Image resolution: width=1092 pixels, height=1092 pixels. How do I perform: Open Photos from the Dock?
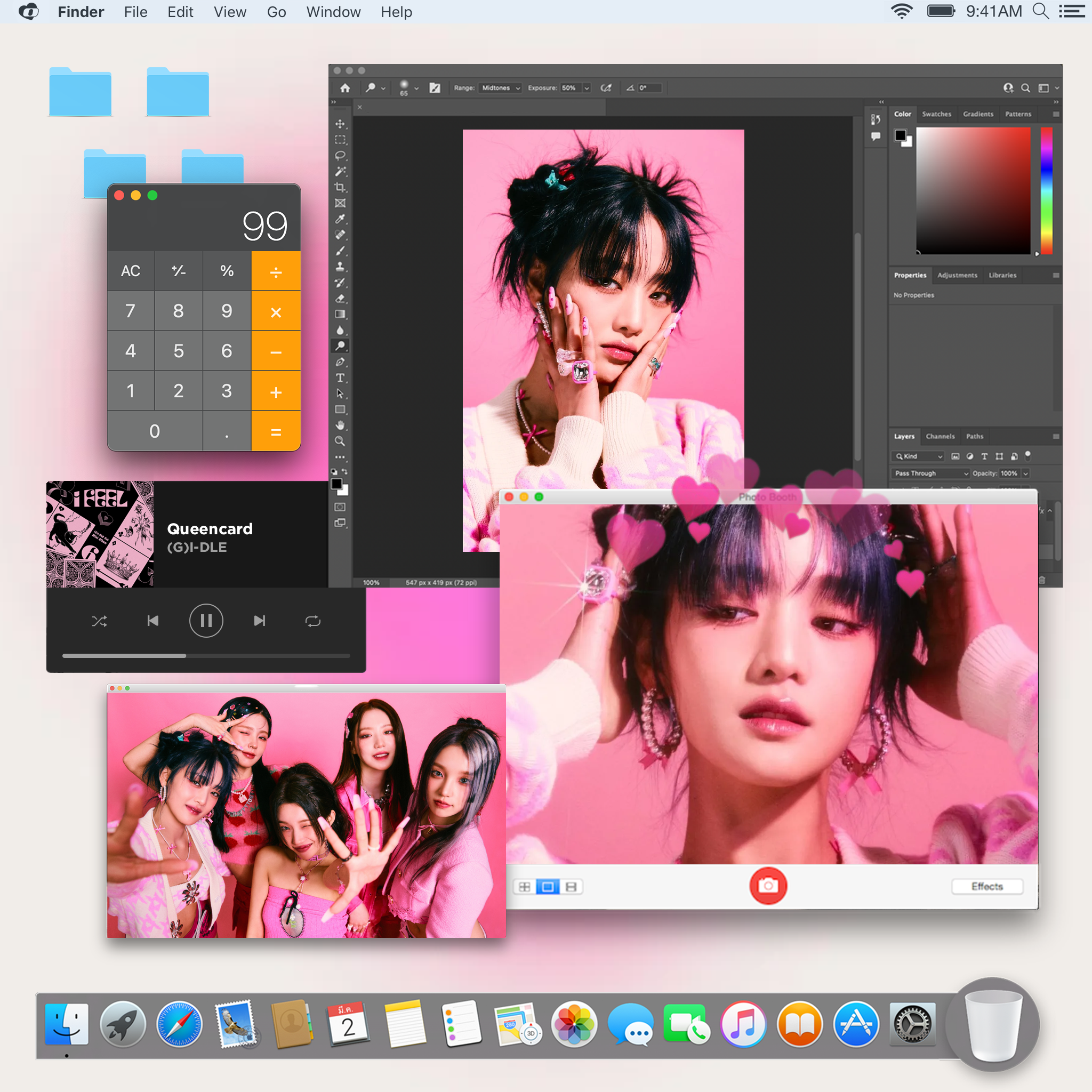[574, 1024]
